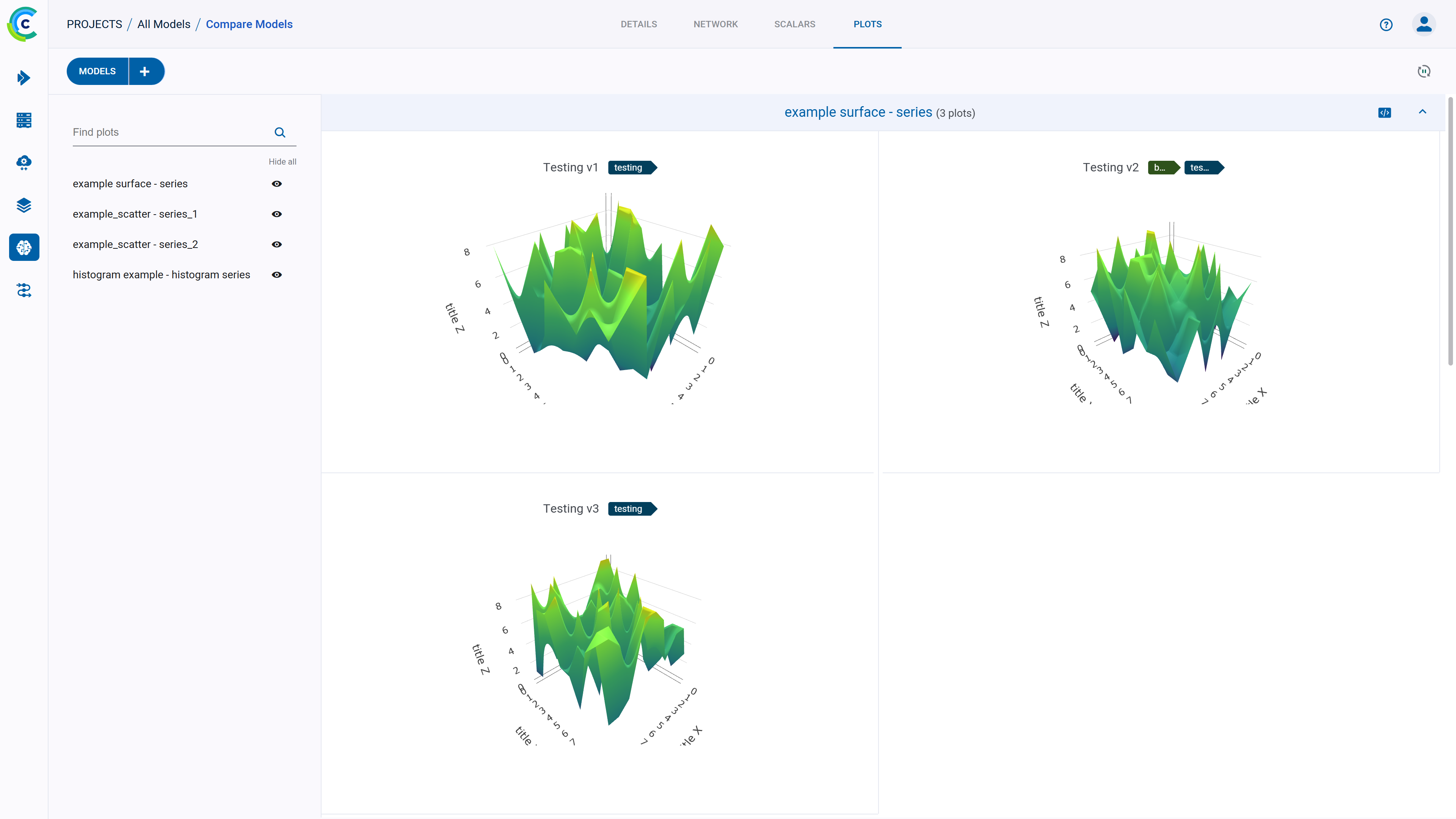Image resolution: width=1456 pixels, height=819 pixels.
Task: Open the Datasets panel icon
Action: click(24, 205)
